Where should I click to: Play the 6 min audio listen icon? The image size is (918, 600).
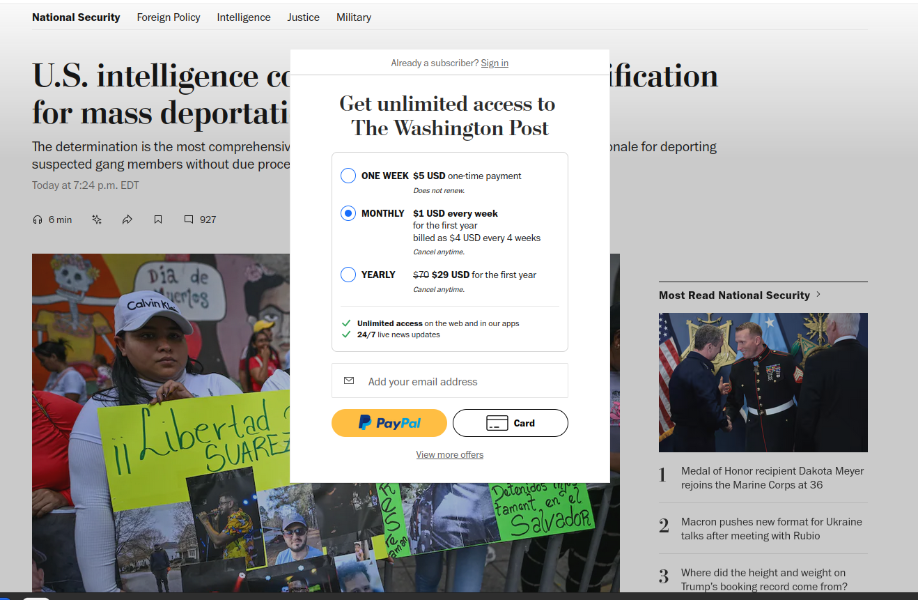[37, 220]
